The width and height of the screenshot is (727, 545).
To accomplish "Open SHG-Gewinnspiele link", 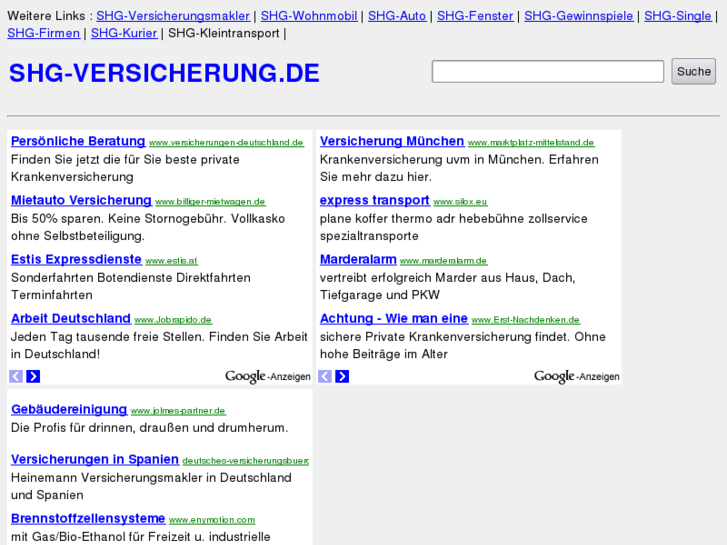I will point(578,16).
